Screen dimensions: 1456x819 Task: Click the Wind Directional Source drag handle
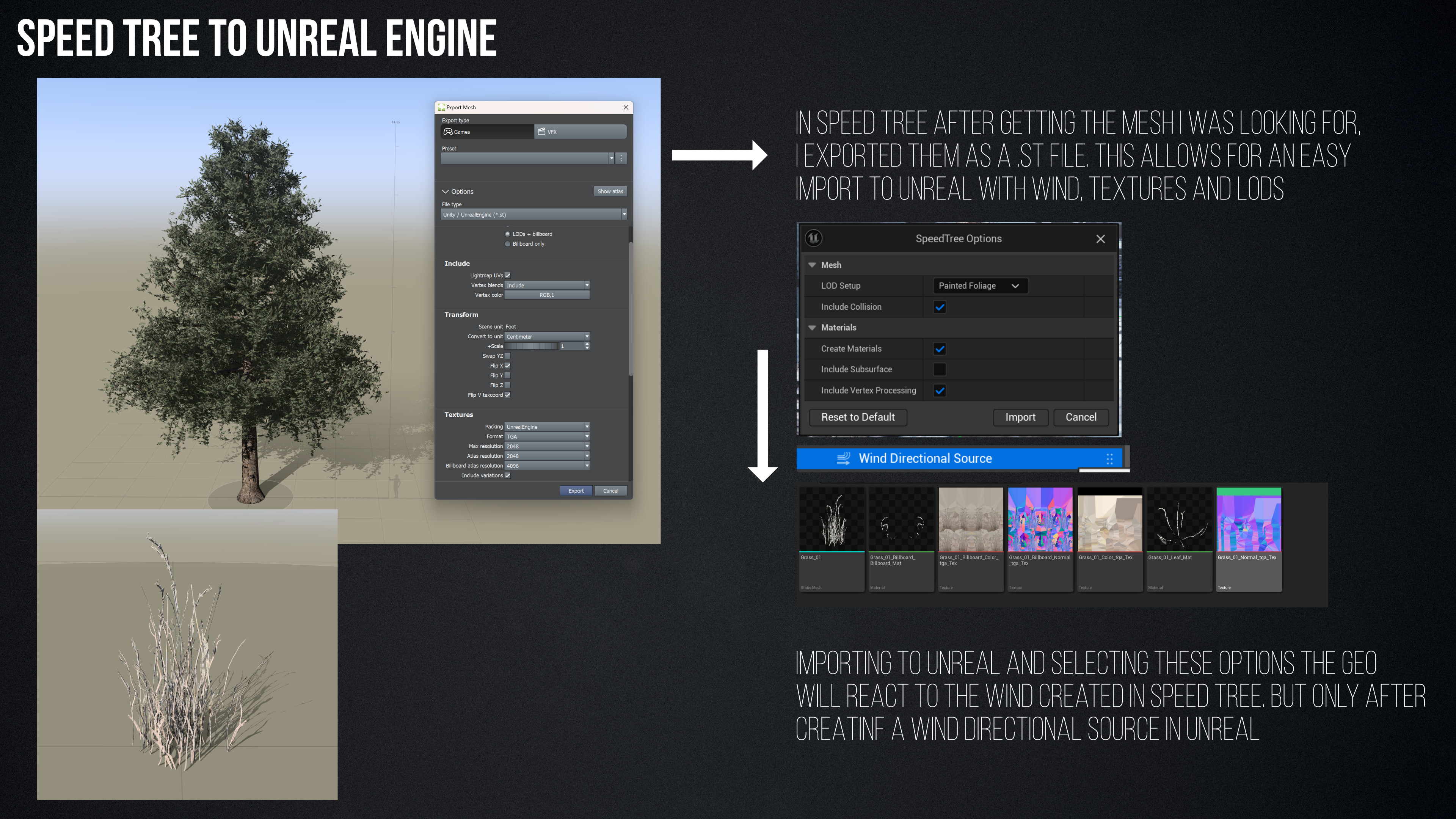pos(1109,459)
